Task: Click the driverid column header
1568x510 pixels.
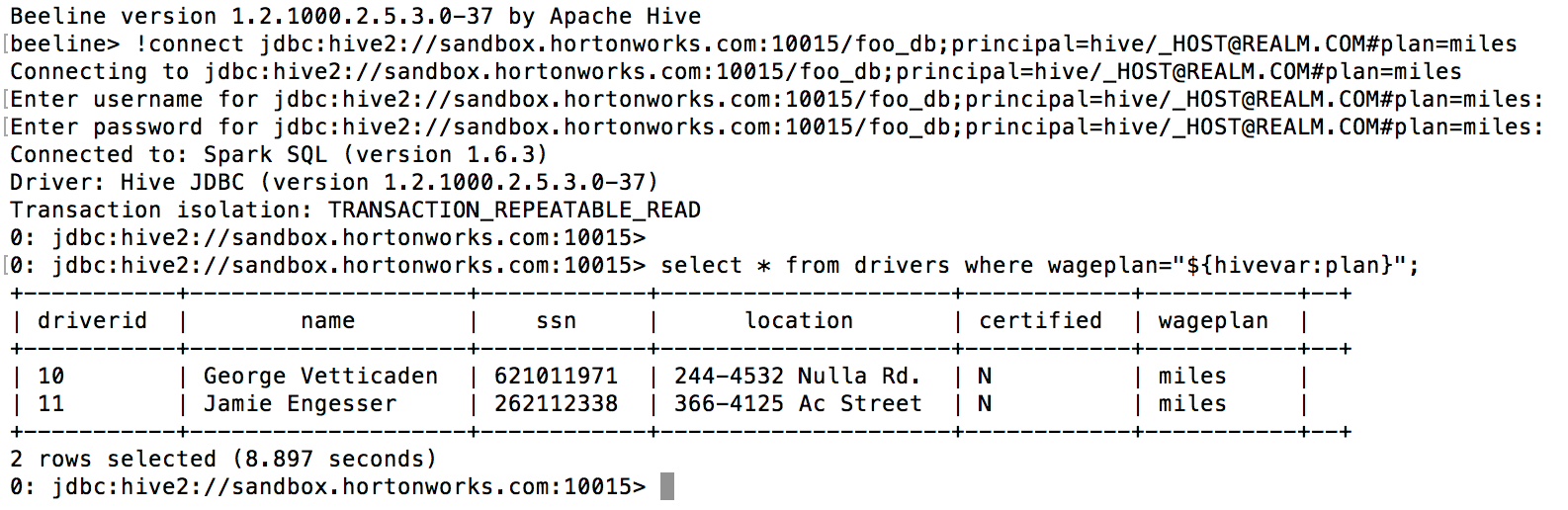Action: coord(92,321)
